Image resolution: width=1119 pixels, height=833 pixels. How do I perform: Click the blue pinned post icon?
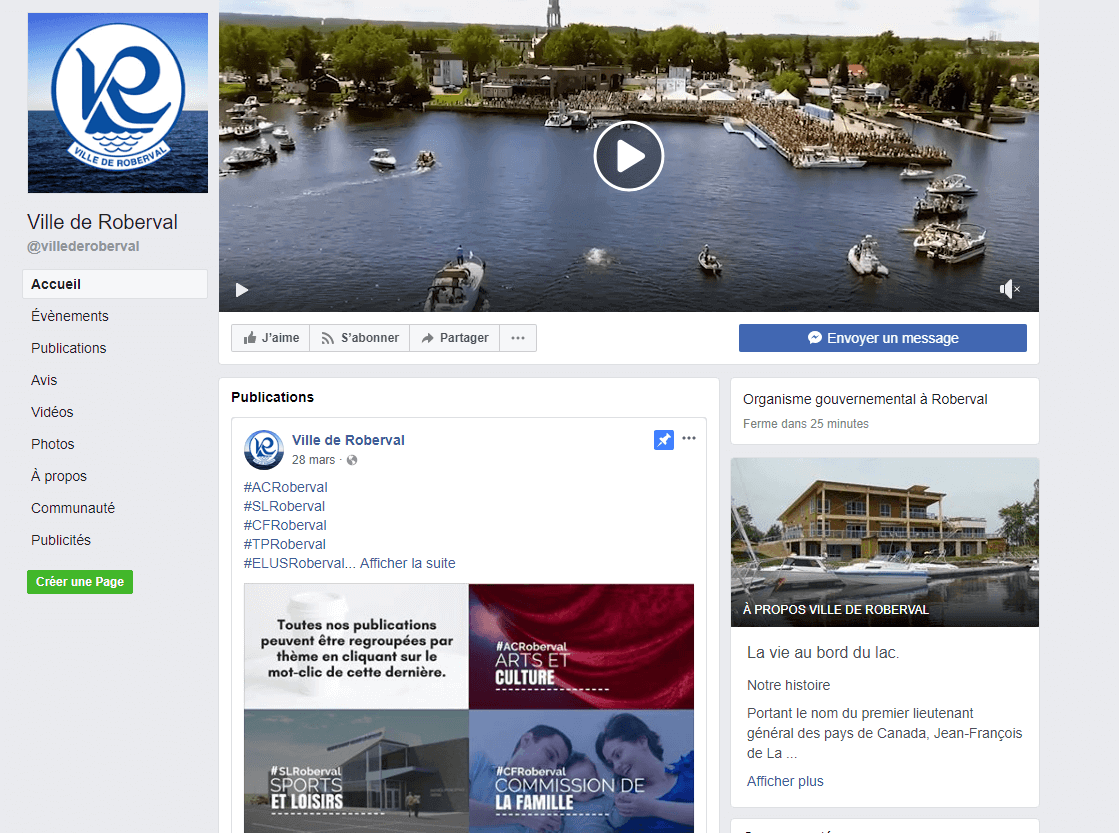664,440
